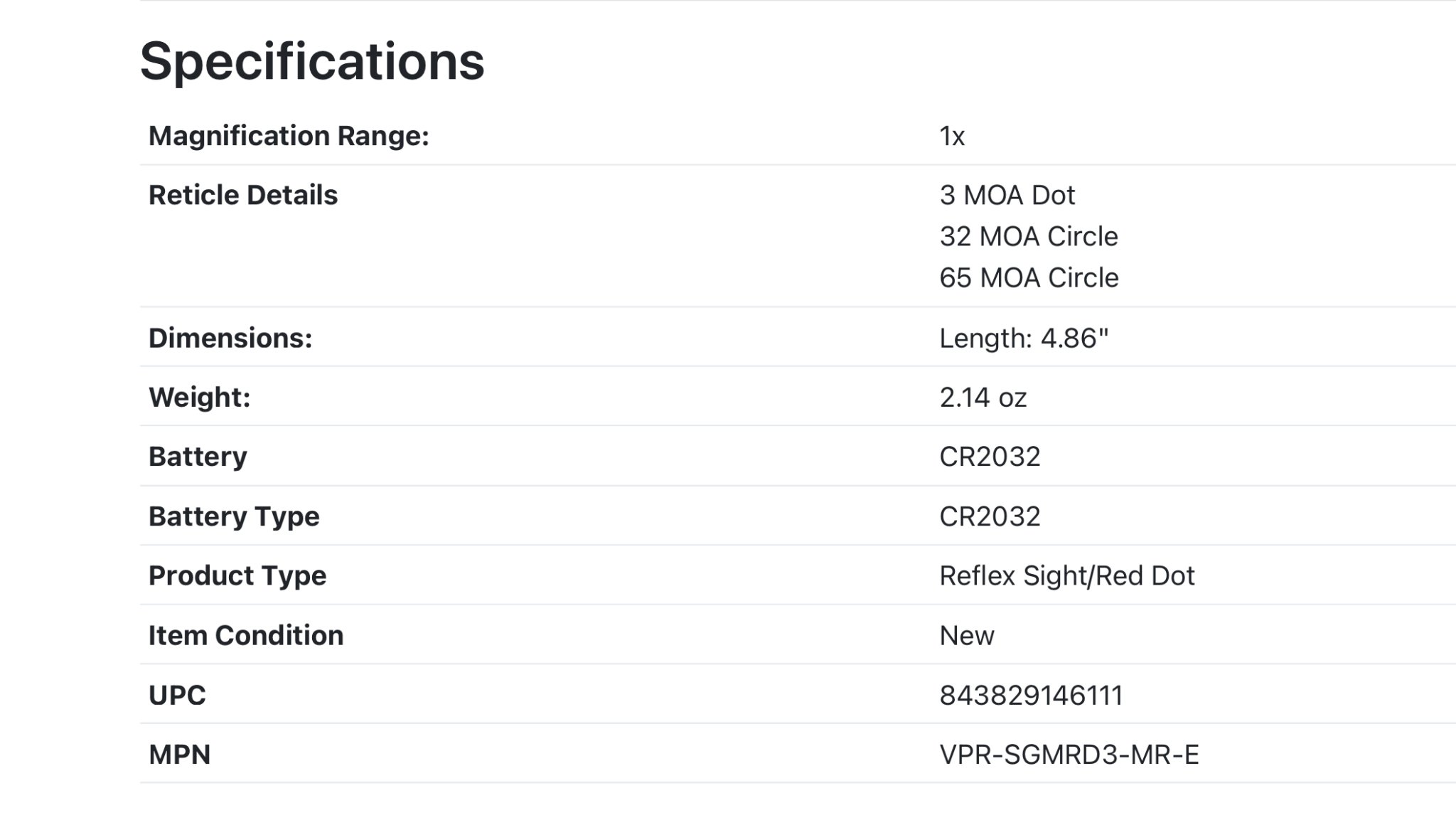Click the Length 4.86" value
This screenshot has height=830, width=1456.
click(1023, 338)
